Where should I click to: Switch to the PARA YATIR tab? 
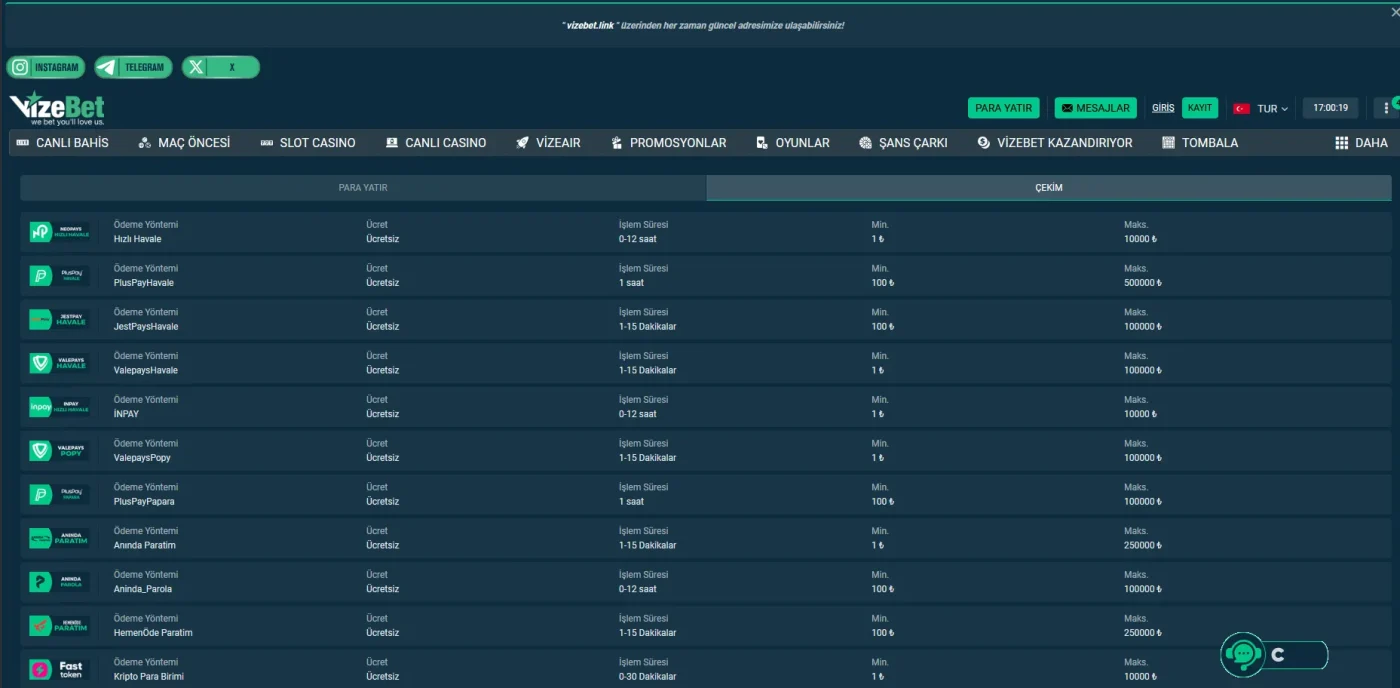[x=363, y=188]
